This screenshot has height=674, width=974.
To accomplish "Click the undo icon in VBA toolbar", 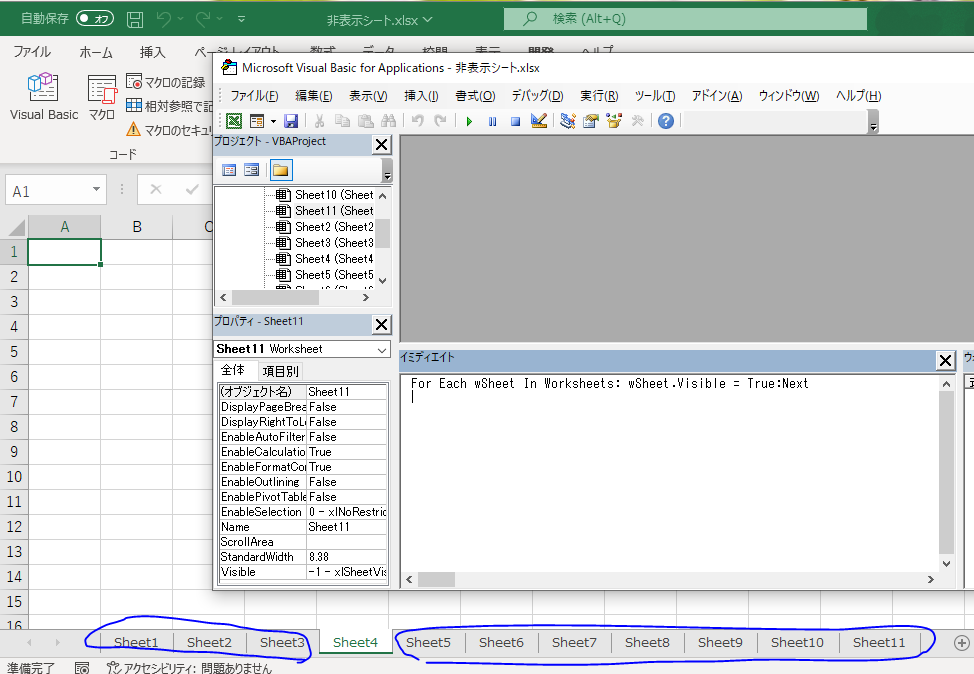I will (x=417, y=121).
